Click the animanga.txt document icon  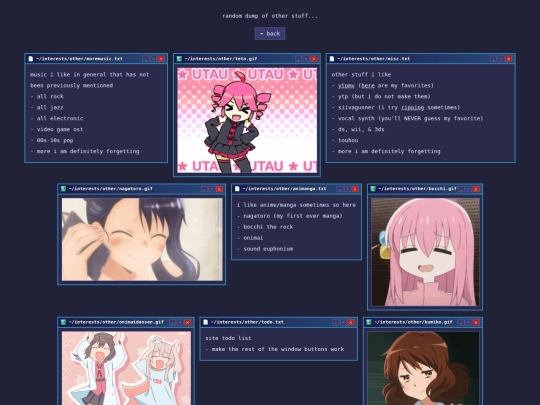(237, 189)
